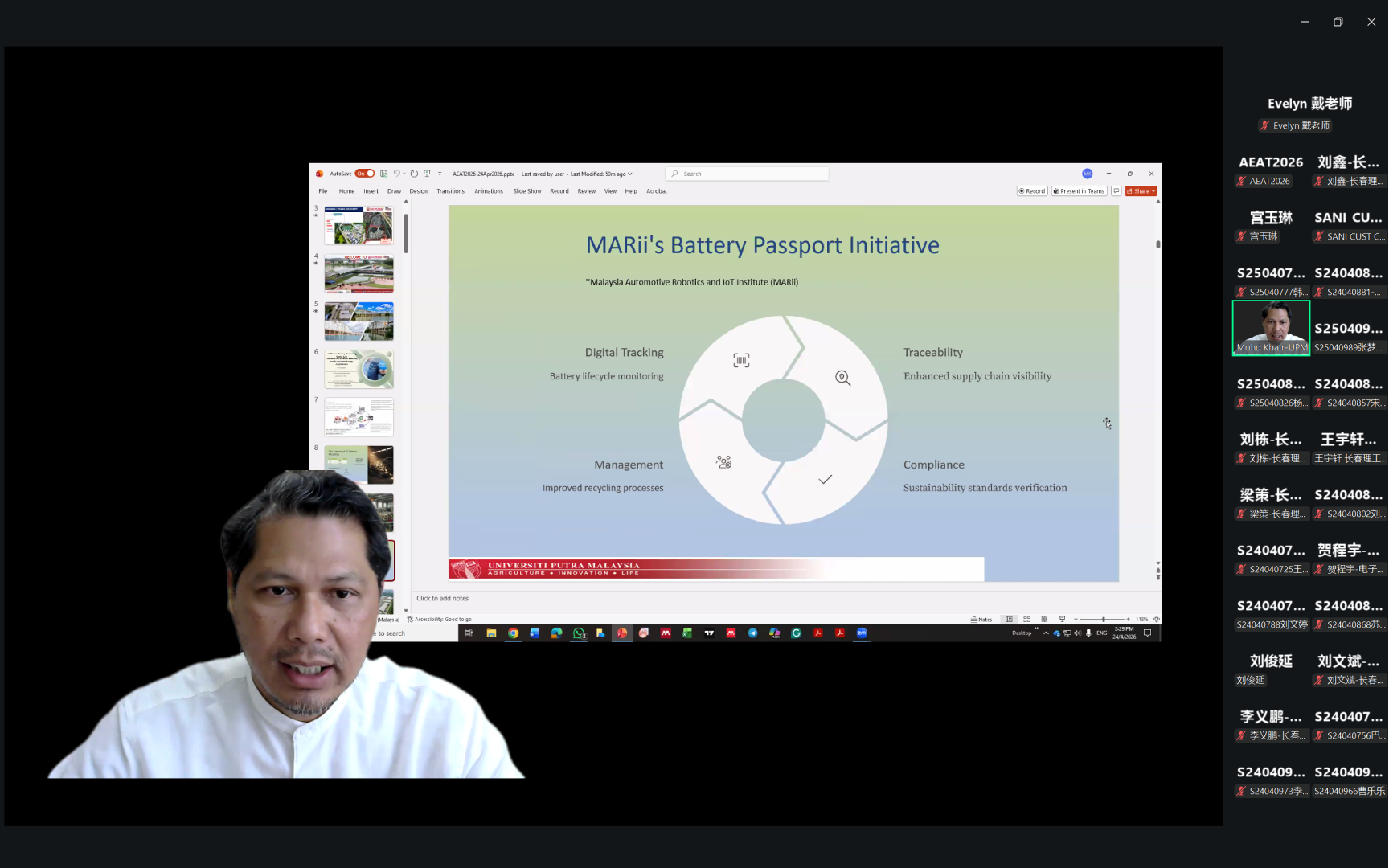Open Google Chrome from the taskbar
1389x868 pixels.
(513, 633)
